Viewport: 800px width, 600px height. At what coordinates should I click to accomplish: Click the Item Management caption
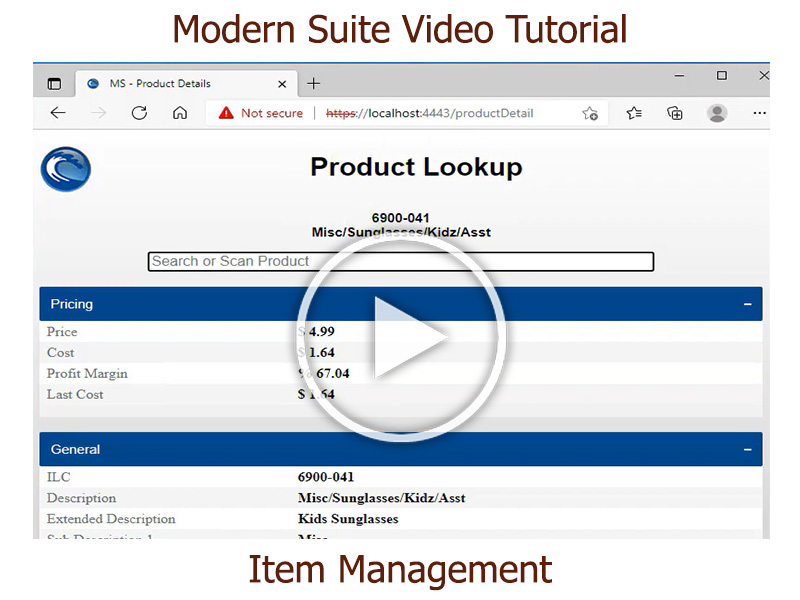click(400, 569)
